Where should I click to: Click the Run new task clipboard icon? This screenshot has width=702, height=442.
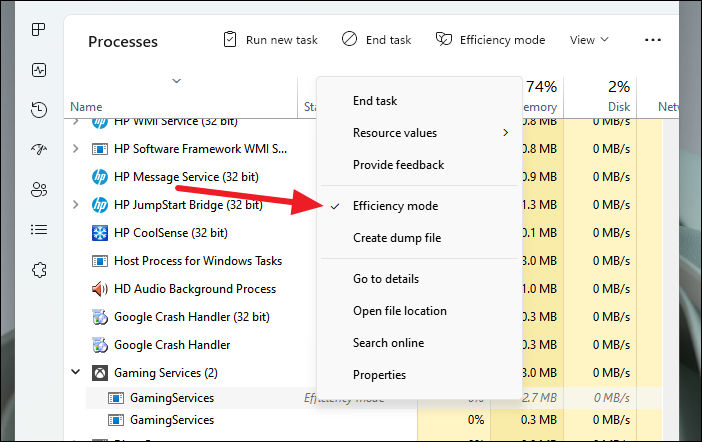(x=230, y=39)
